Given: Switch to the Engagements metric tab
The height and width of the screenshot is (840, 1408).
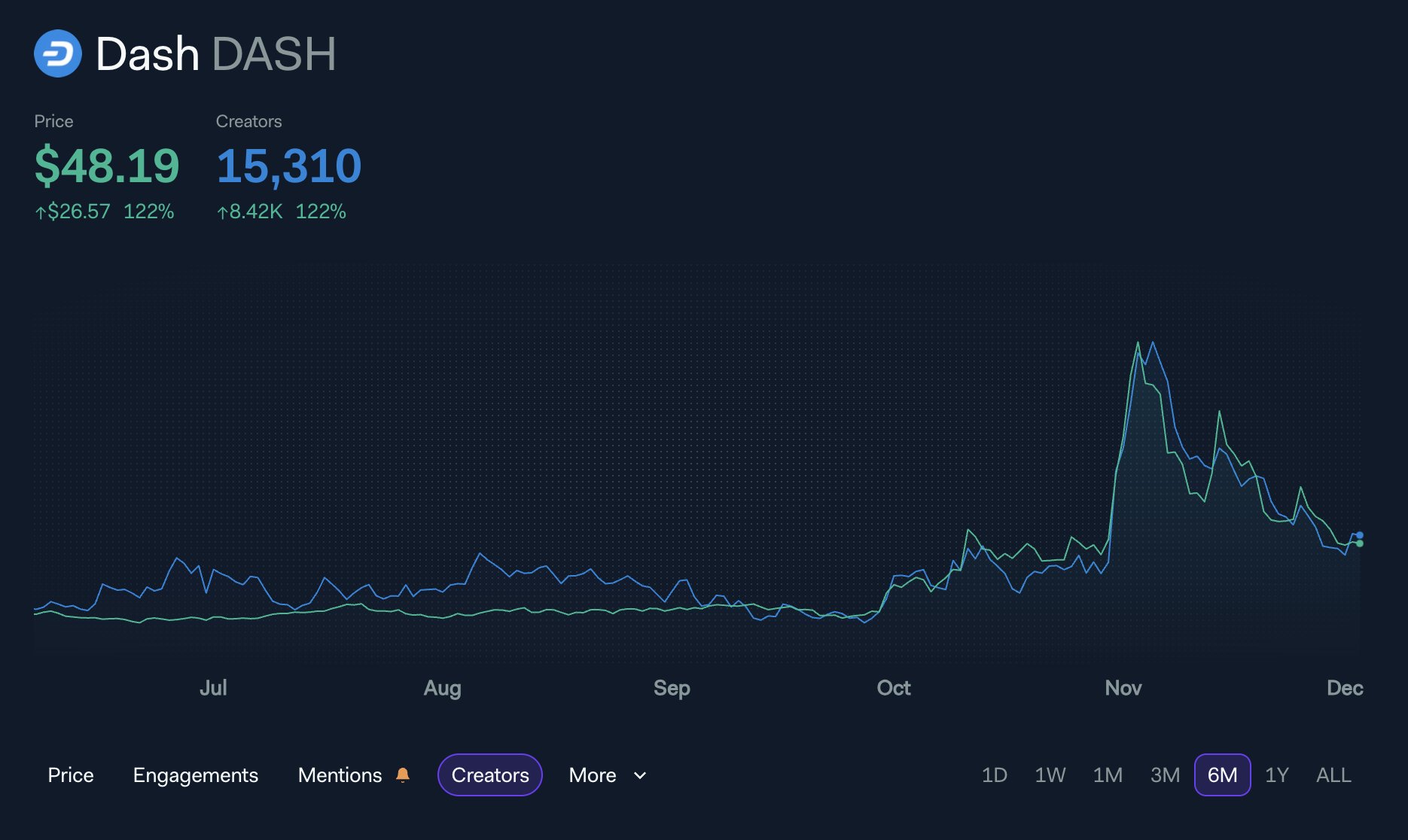Looking at the screenshot, I should click(196, 775).
